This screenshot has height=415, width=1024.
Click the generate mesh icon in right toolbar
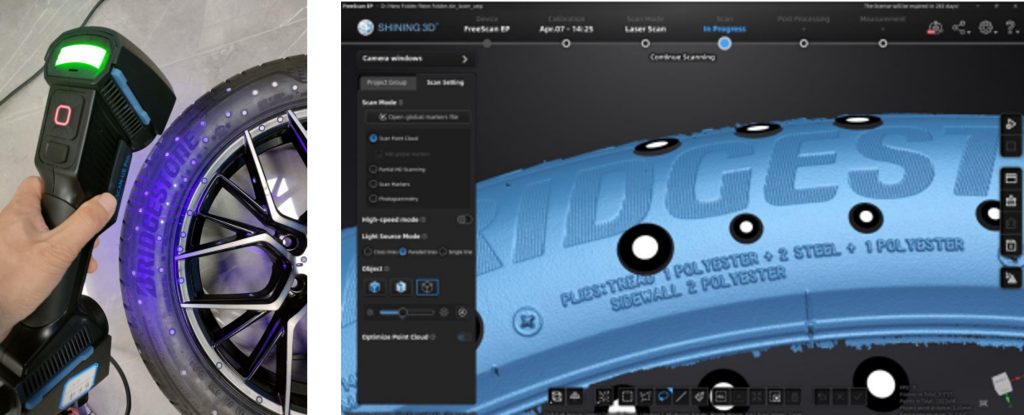coord(1010,278)
